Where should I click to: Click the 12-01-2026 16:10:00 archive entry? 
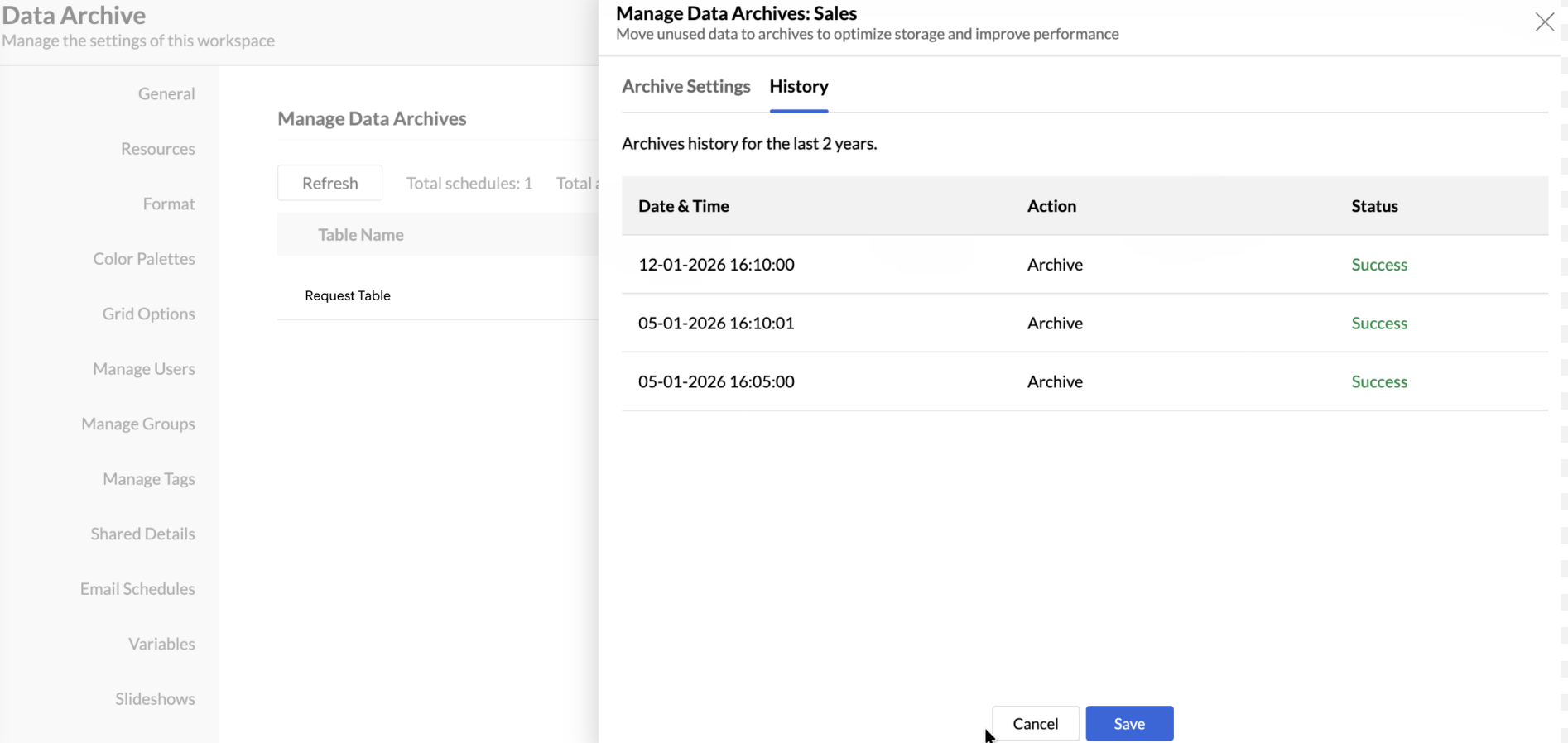716,265
